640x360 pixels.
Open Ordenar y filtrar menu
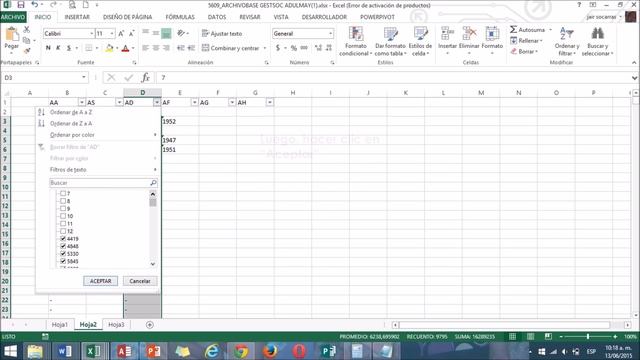pos(567,41)
